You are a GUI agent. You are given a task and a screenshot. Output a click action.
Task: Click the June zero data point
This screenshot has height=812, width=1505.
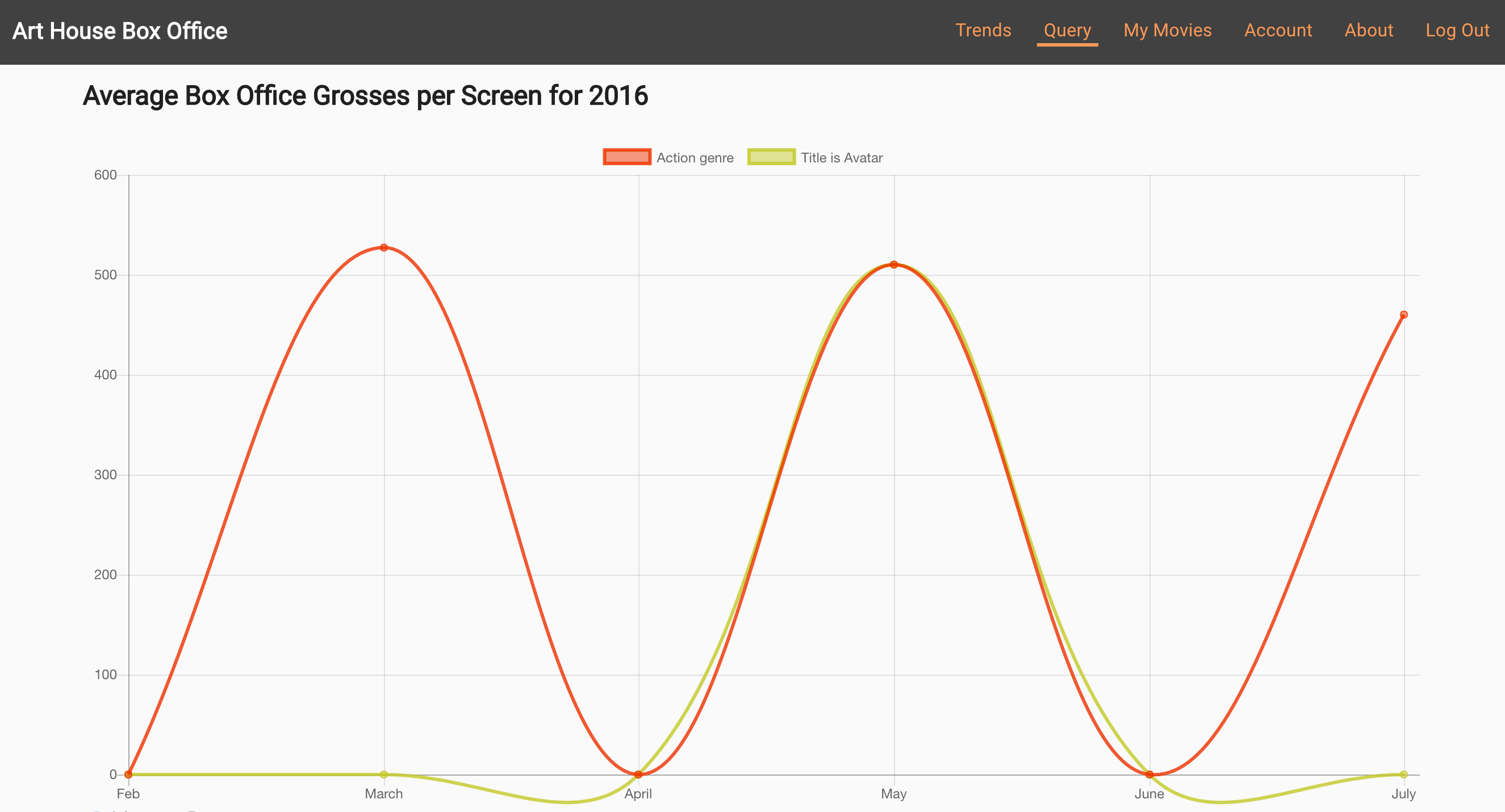coord(1149,775)
